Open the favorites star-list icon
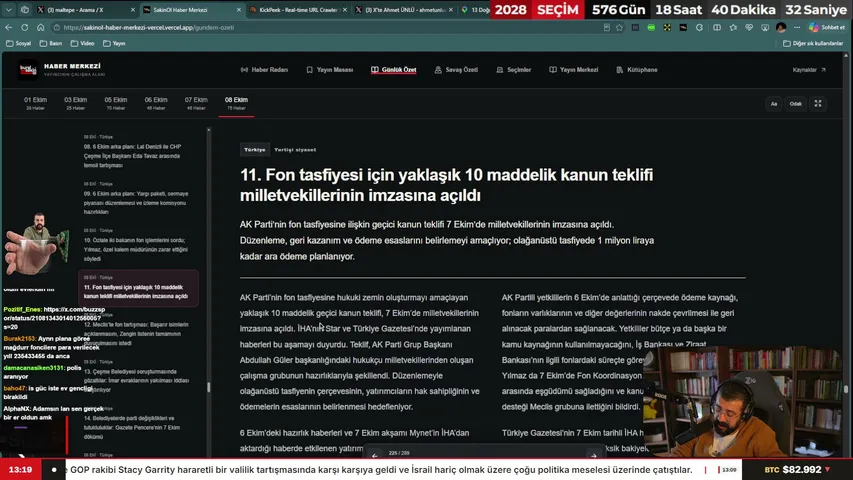Screen dimensions: 853x480 pyautogui.click(x=733, y=27)
